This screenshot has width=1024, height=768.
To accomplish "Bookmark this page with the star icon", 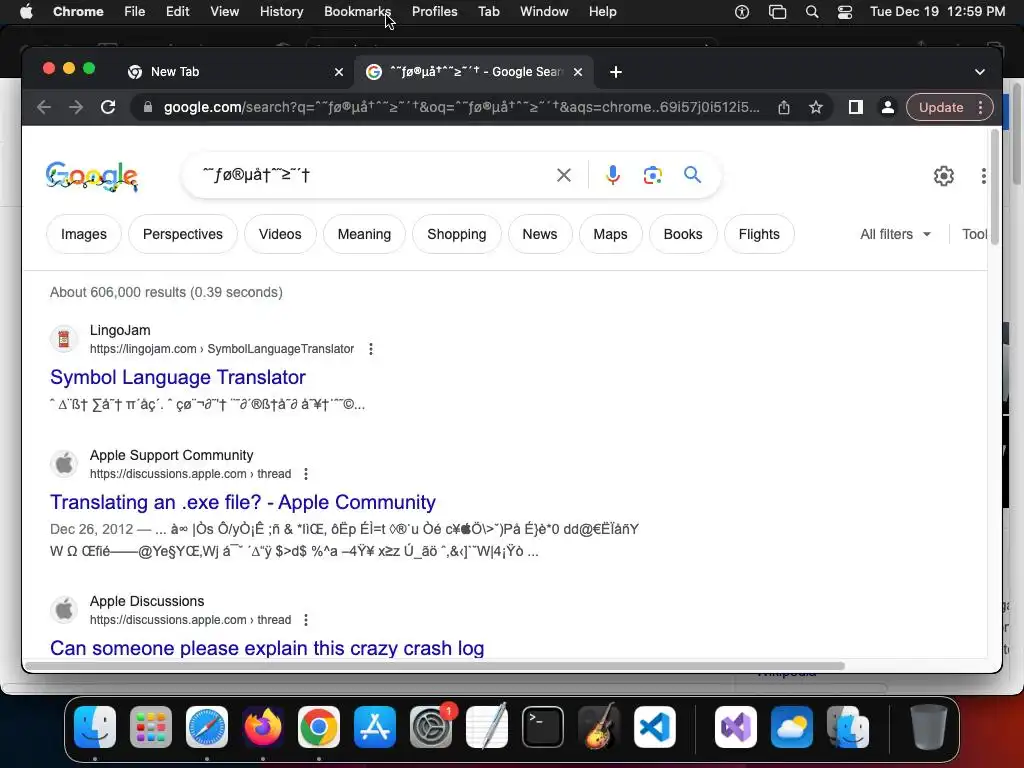I will click(x=816, y=107).
